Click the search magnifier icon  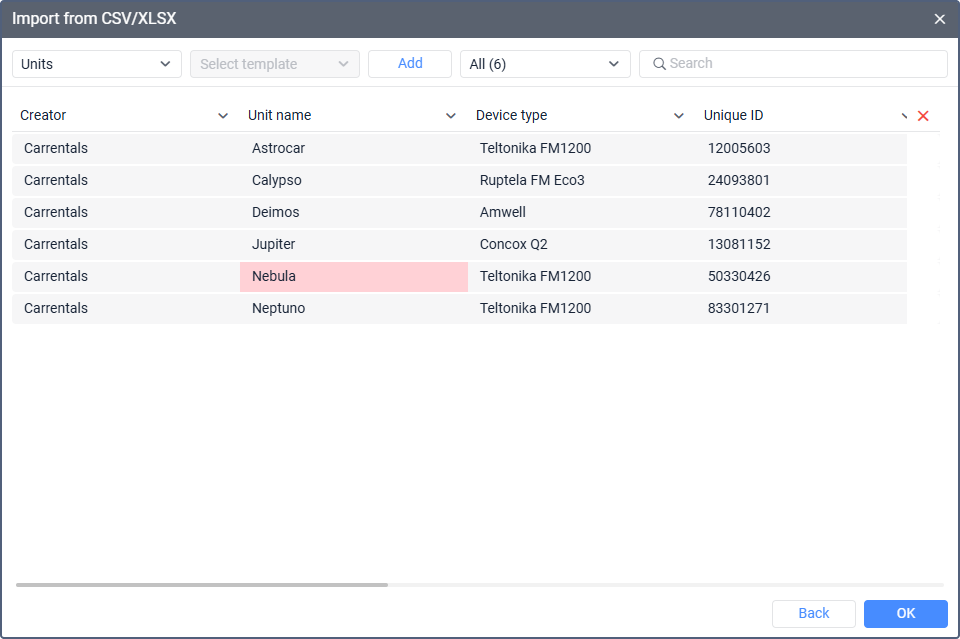click(659, 64)
